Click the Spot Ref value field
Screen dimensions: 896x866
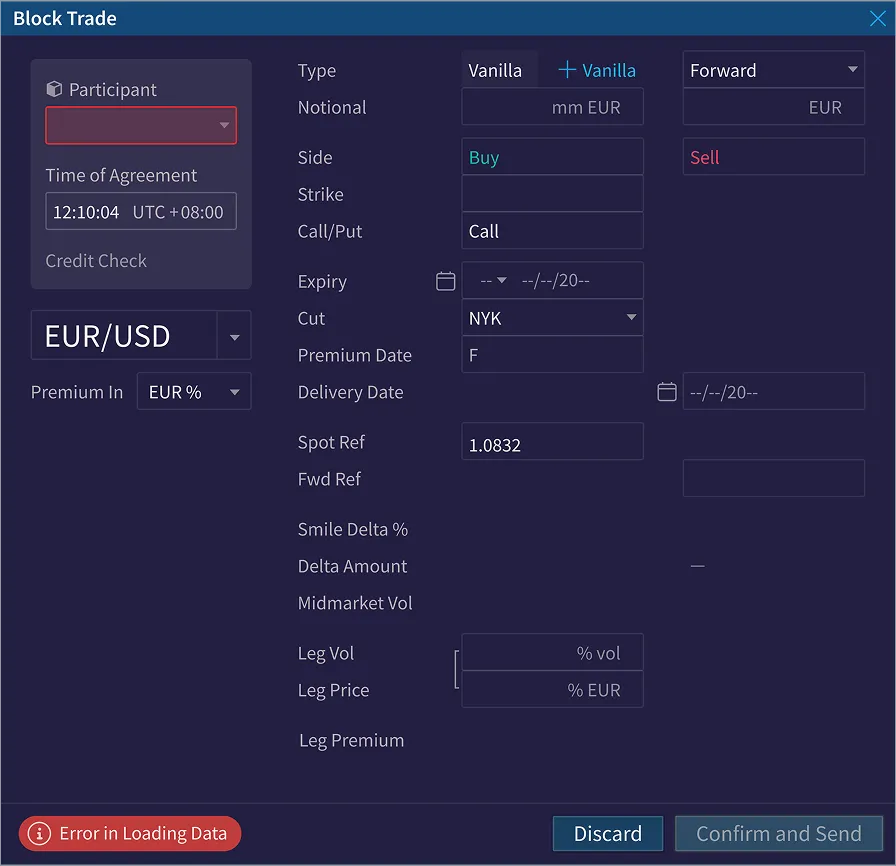(x=552, y=441)
